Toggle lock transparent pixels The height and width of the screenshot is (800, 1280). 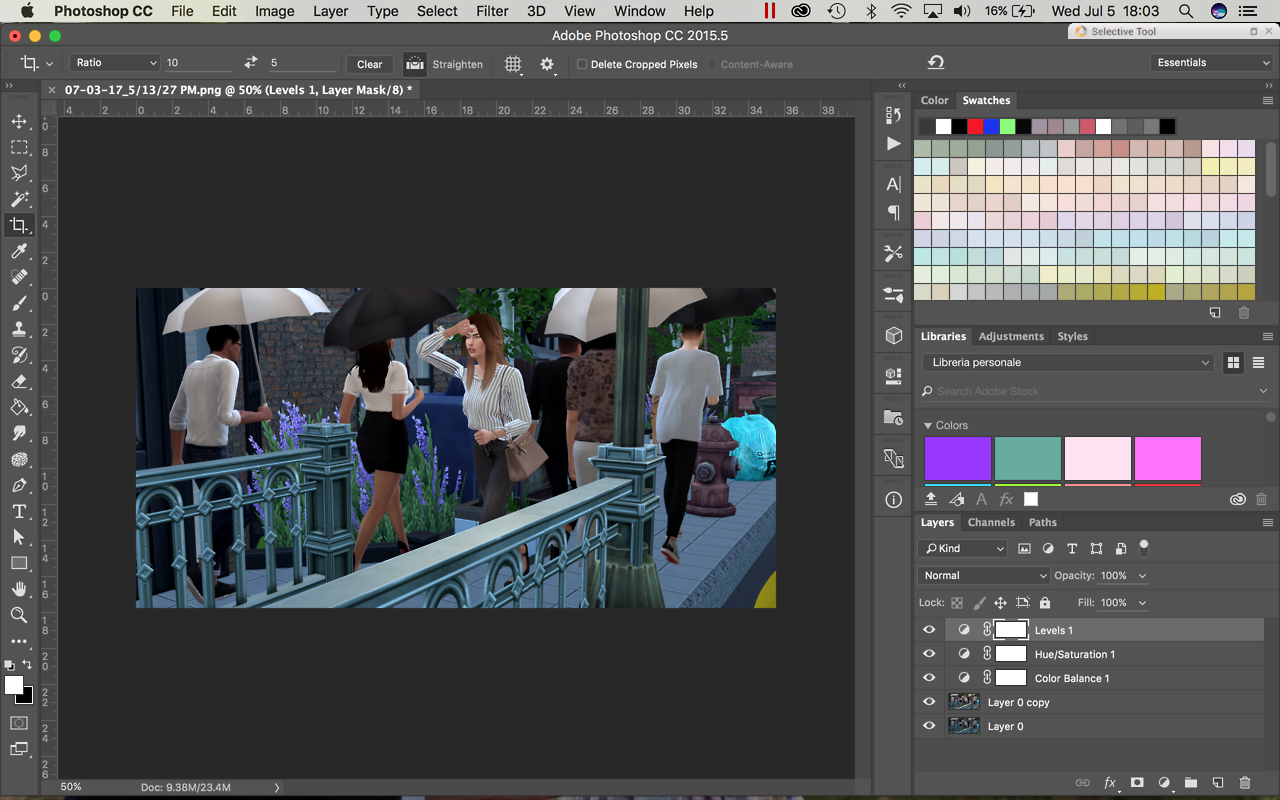tap(957, 603)
